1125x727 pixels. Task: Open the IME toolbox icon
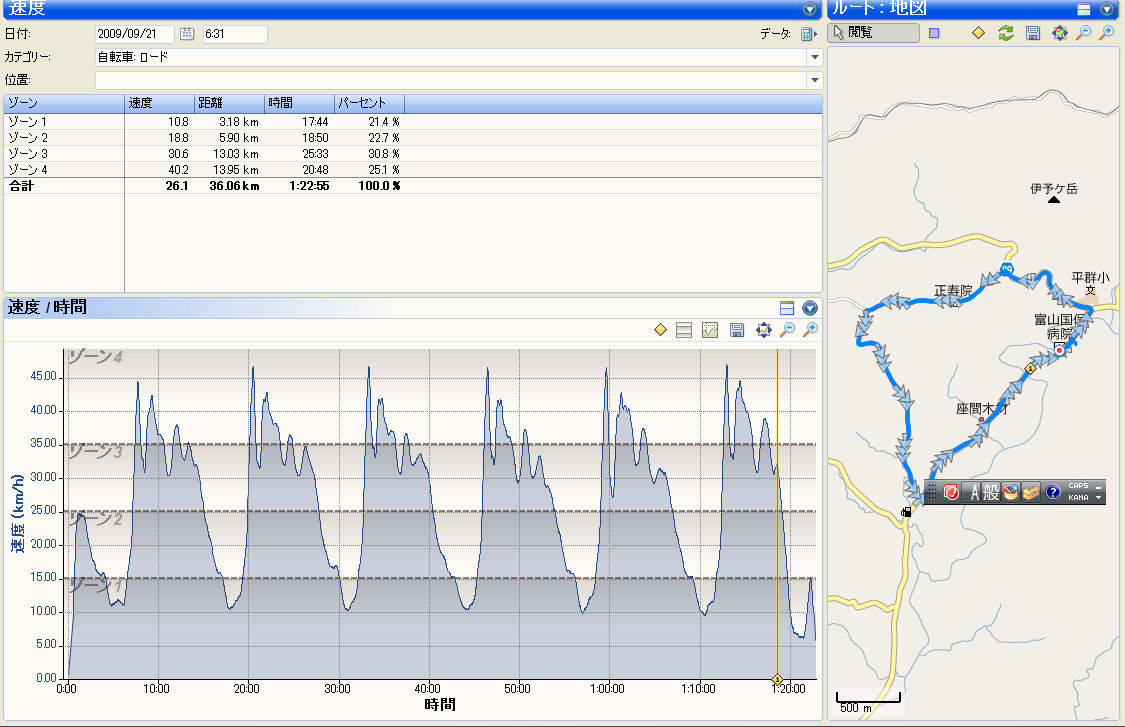pos(1031,492)
